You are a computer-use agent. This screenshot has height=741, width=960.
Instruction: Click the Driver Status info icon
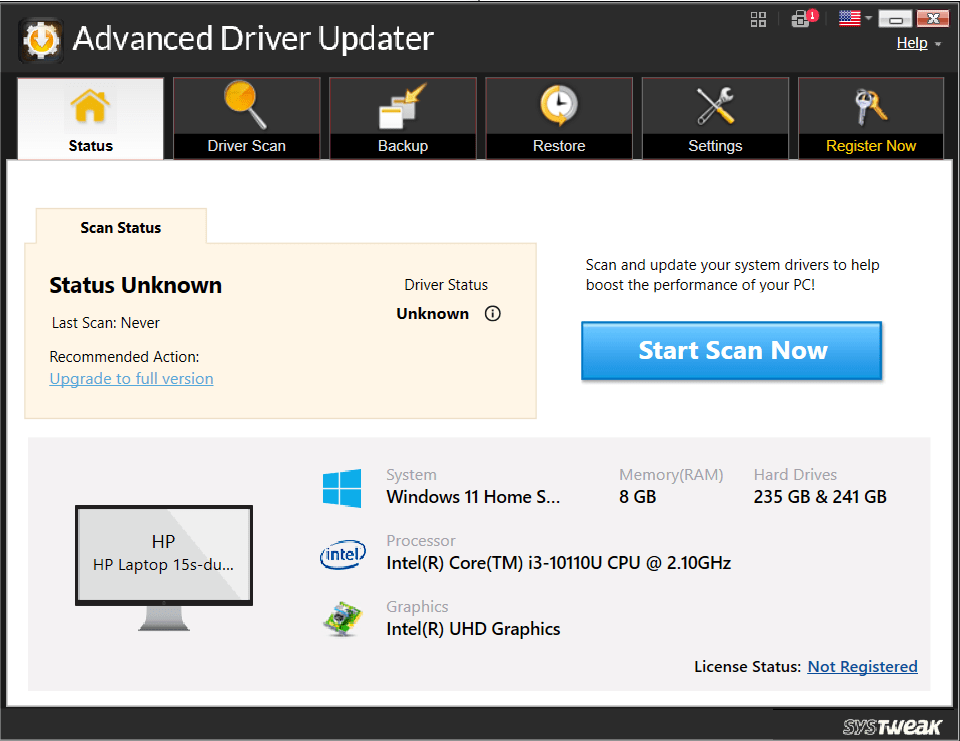click(492, 314)
